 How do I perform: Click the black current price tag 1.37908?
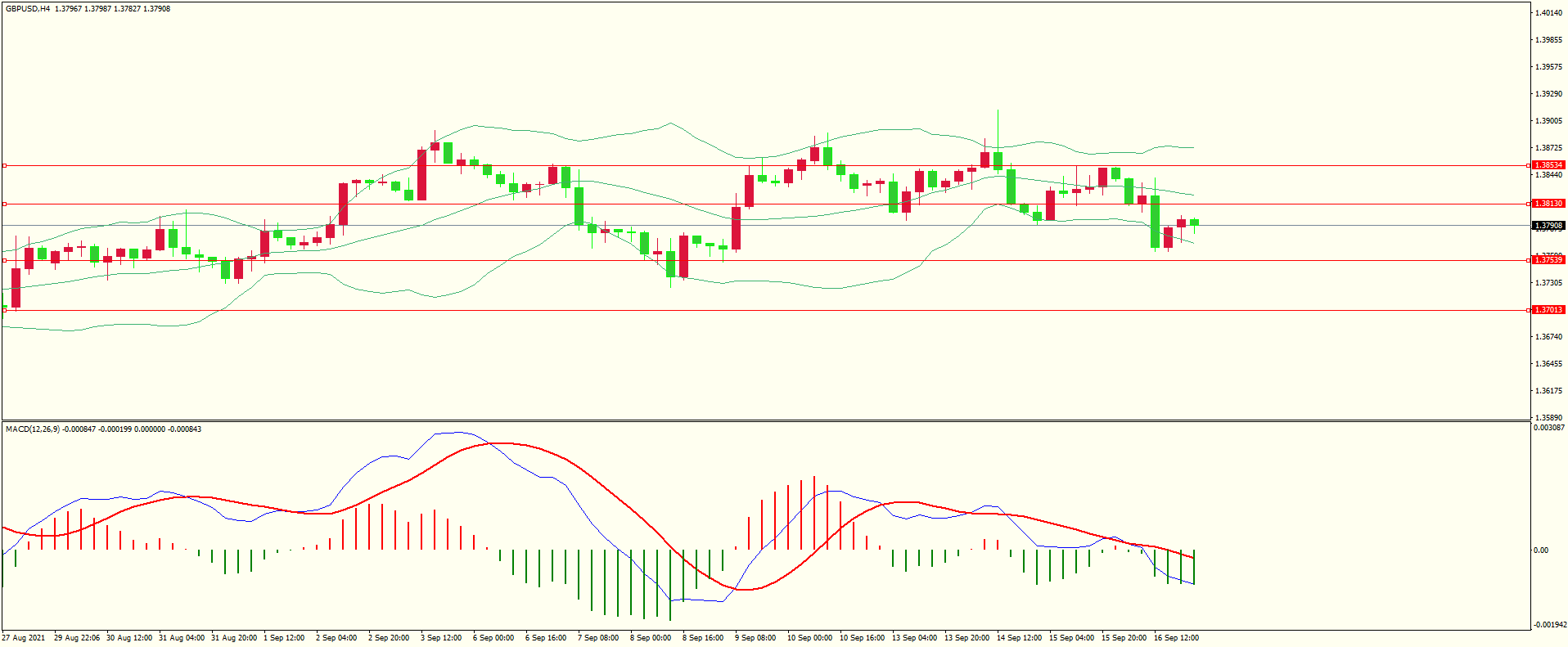coord(1548,226)
